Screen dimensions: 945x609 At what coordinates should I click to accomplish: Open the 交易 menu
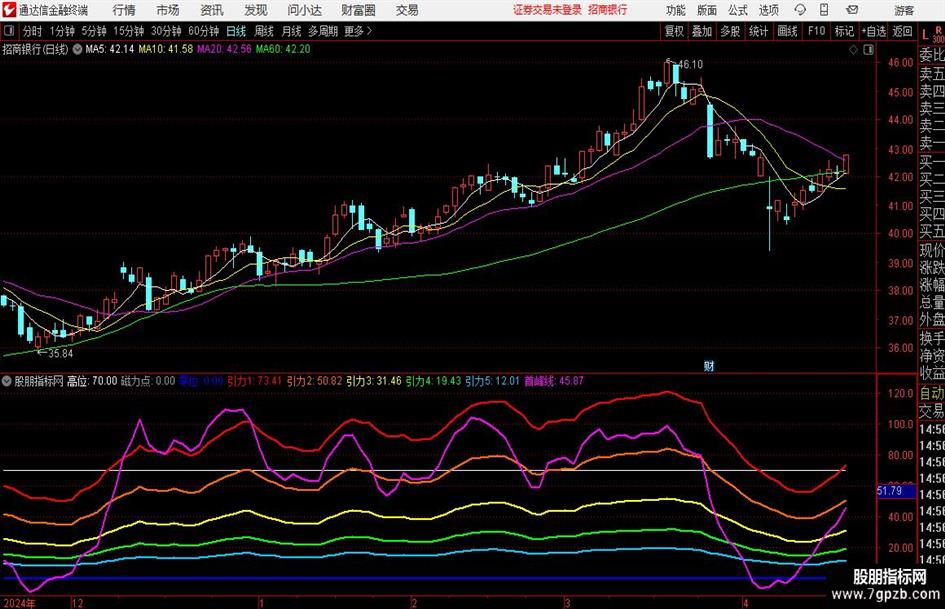[x=407, y=10]
